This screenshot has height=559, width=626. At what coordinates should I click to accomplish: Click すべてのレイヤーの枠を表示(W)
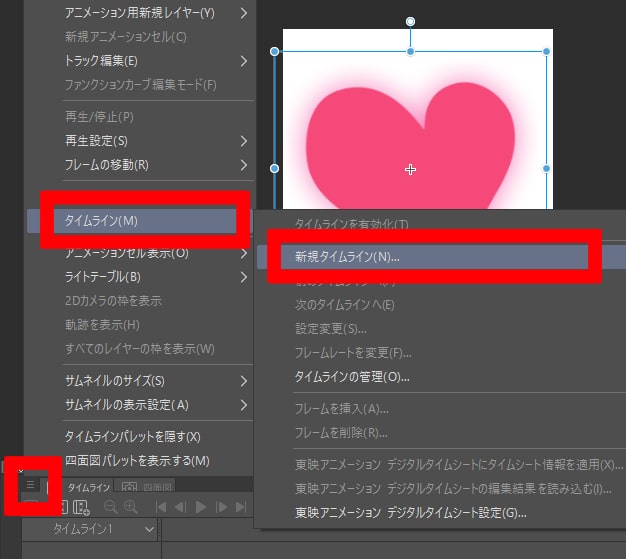tap(140, 349)
